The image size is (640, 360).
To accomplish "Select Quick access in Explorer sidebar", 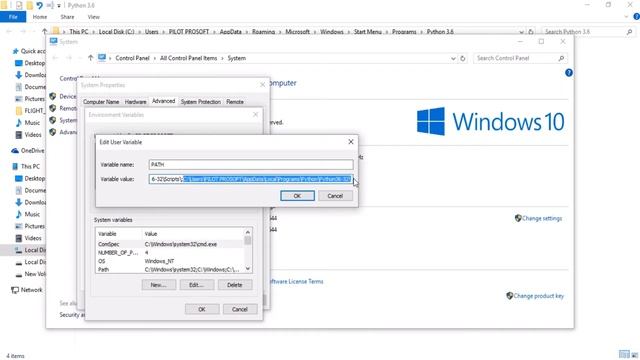I will (x=29, y=51).
